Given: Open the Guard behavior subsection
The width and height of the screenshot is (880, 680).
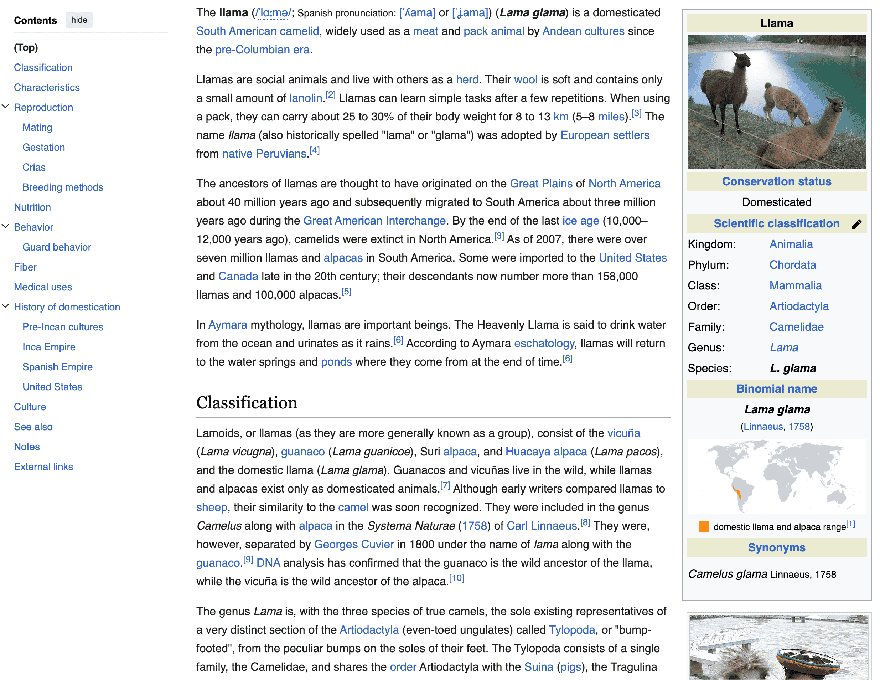Looking at the screenshot, I should 56,247.
